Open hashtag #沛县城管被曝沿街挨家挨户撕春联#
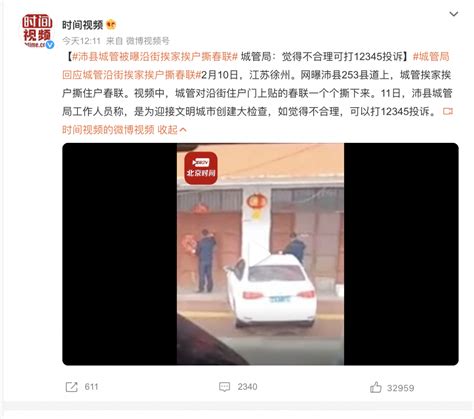The height and width of the screenshot is (419, 474). [155, 57]
